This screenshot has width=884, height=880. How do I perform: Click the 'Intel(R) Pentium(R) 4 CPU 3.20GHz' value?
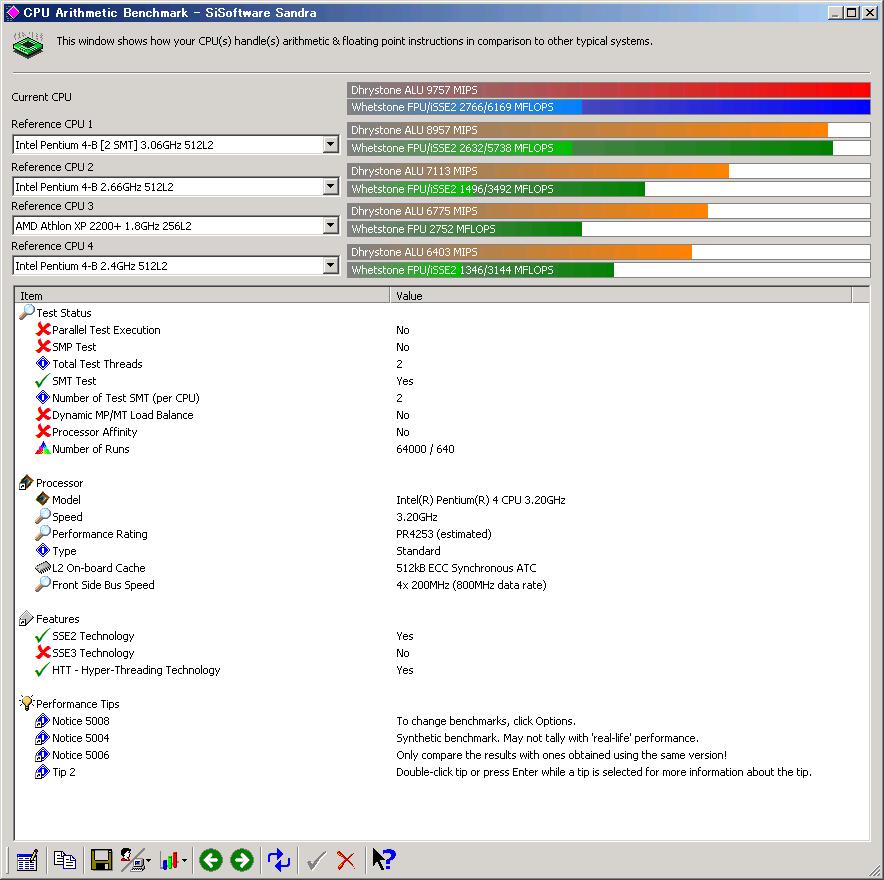(x=481, y=500)
